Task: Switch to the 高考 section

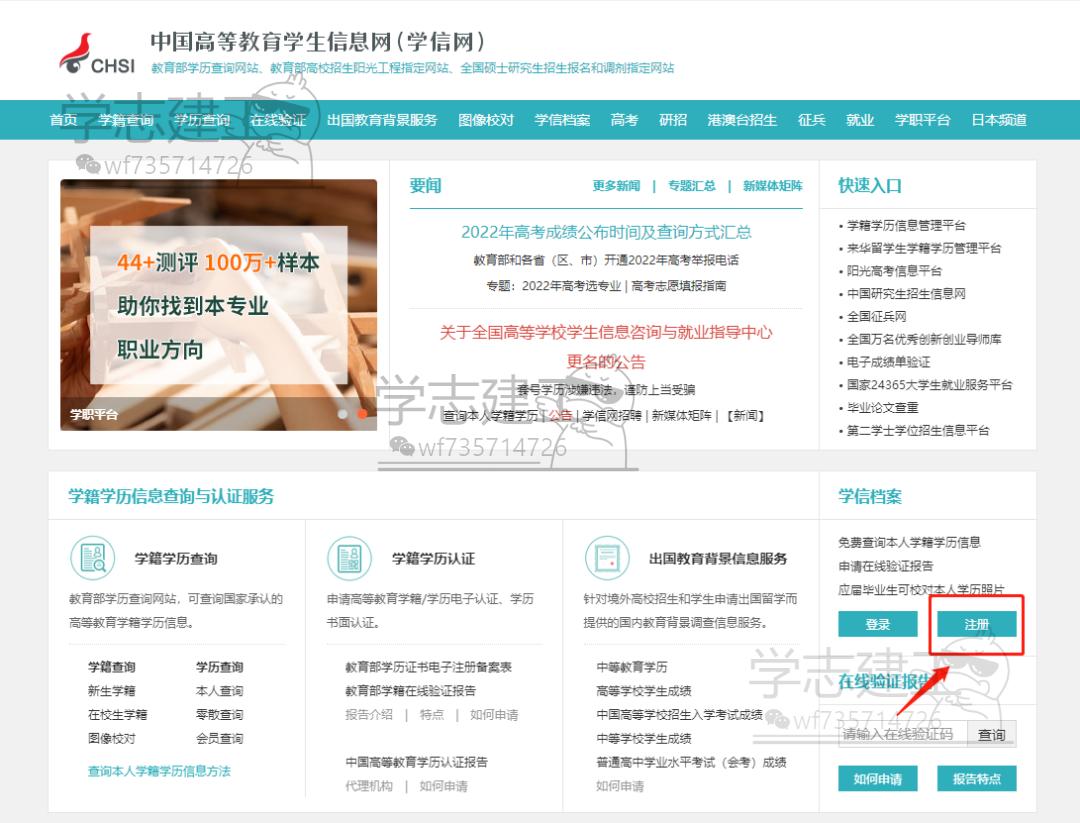Action: (x=620, y=119)
